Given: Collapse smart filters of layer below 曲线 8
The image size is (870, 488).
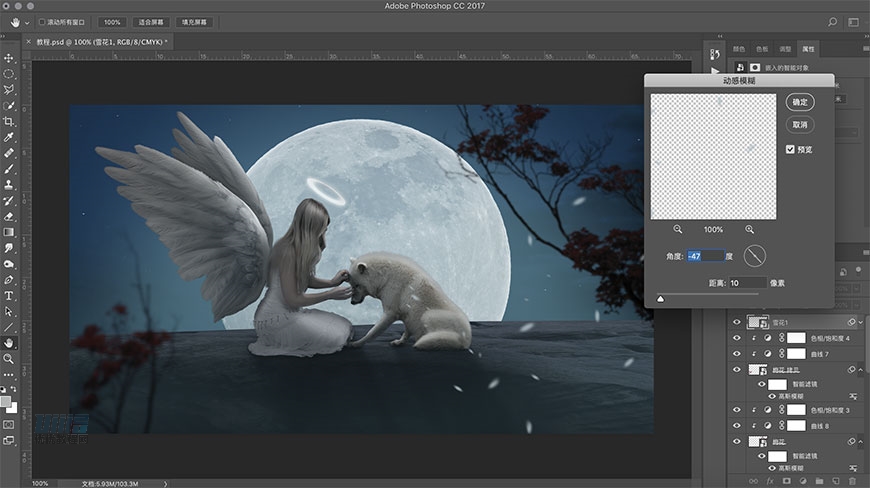Looking at the screenshot, I should coord(861,442).
